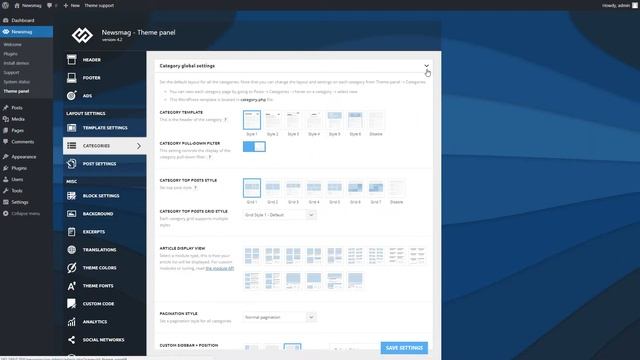640x360 pixels.
Task: Click the New button in admin bar
Action: pyautogui.click(x=72, y=5)
